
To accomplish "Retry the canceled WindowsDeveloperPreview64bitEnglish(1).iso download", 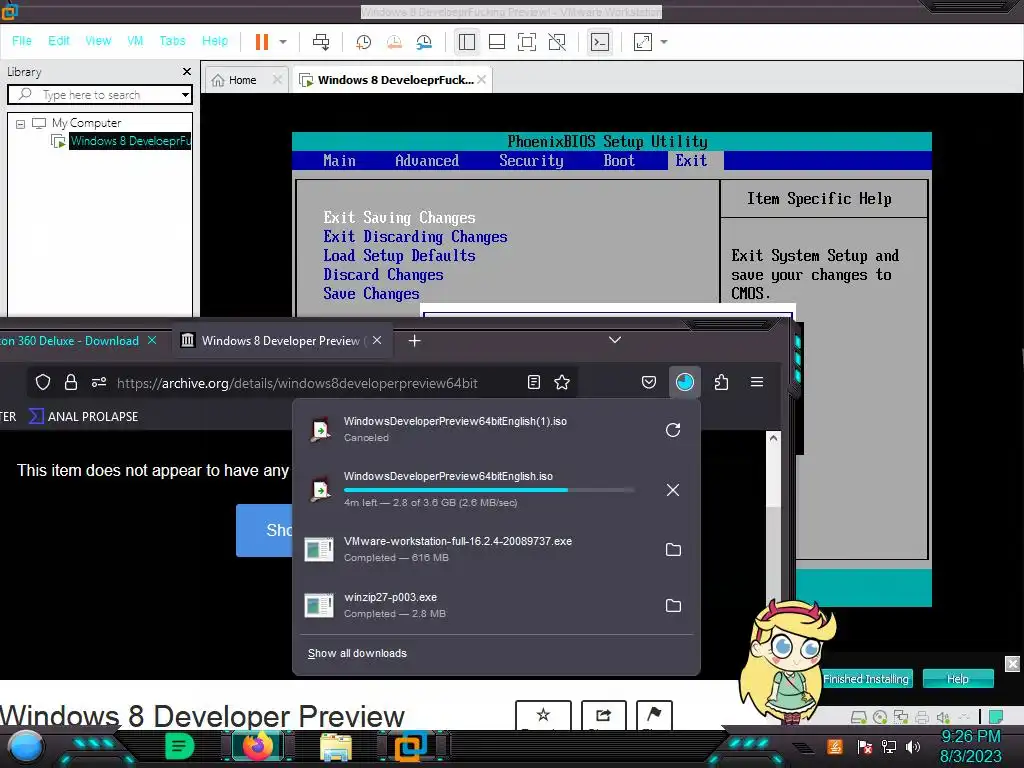I will [673, 430].
